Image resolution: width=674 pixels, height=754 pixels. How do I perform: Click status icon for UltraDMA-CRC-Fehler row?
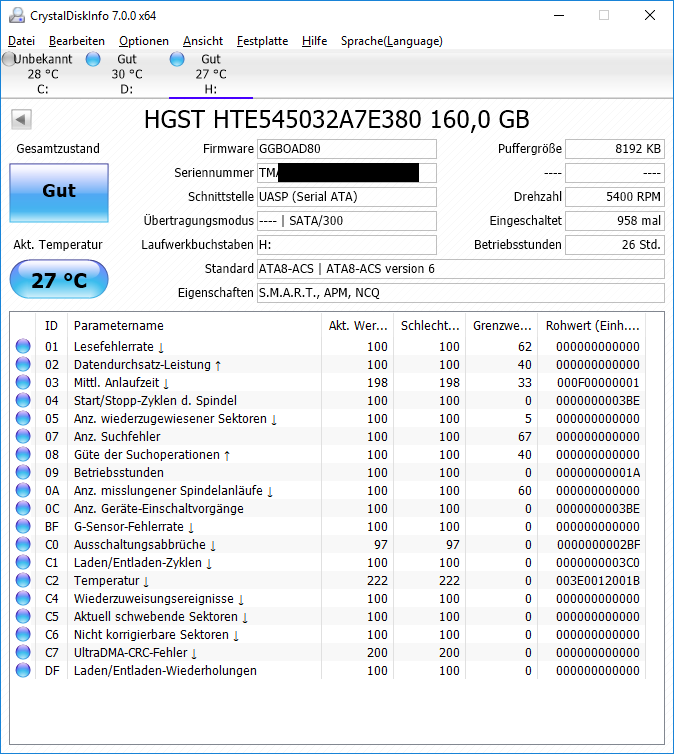pyautogui.click(x=23, y=652)
